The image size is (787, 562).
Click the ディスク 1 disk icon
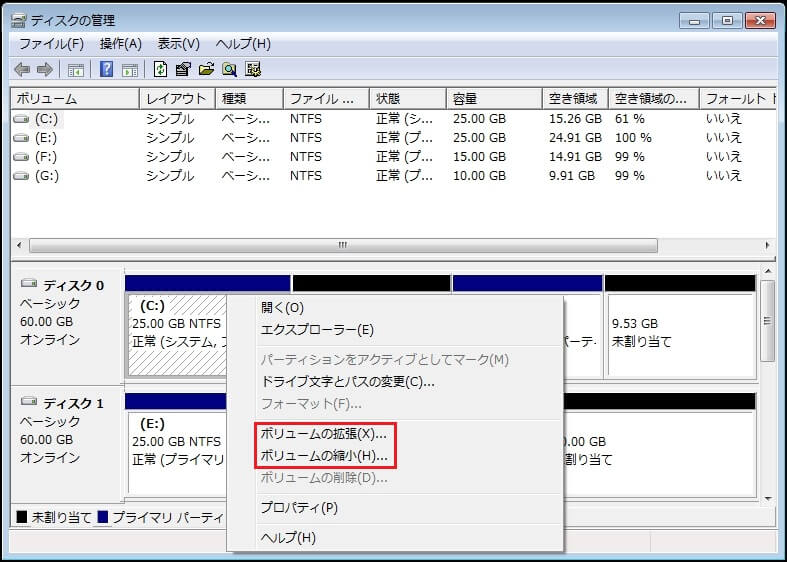pos(29,401)
